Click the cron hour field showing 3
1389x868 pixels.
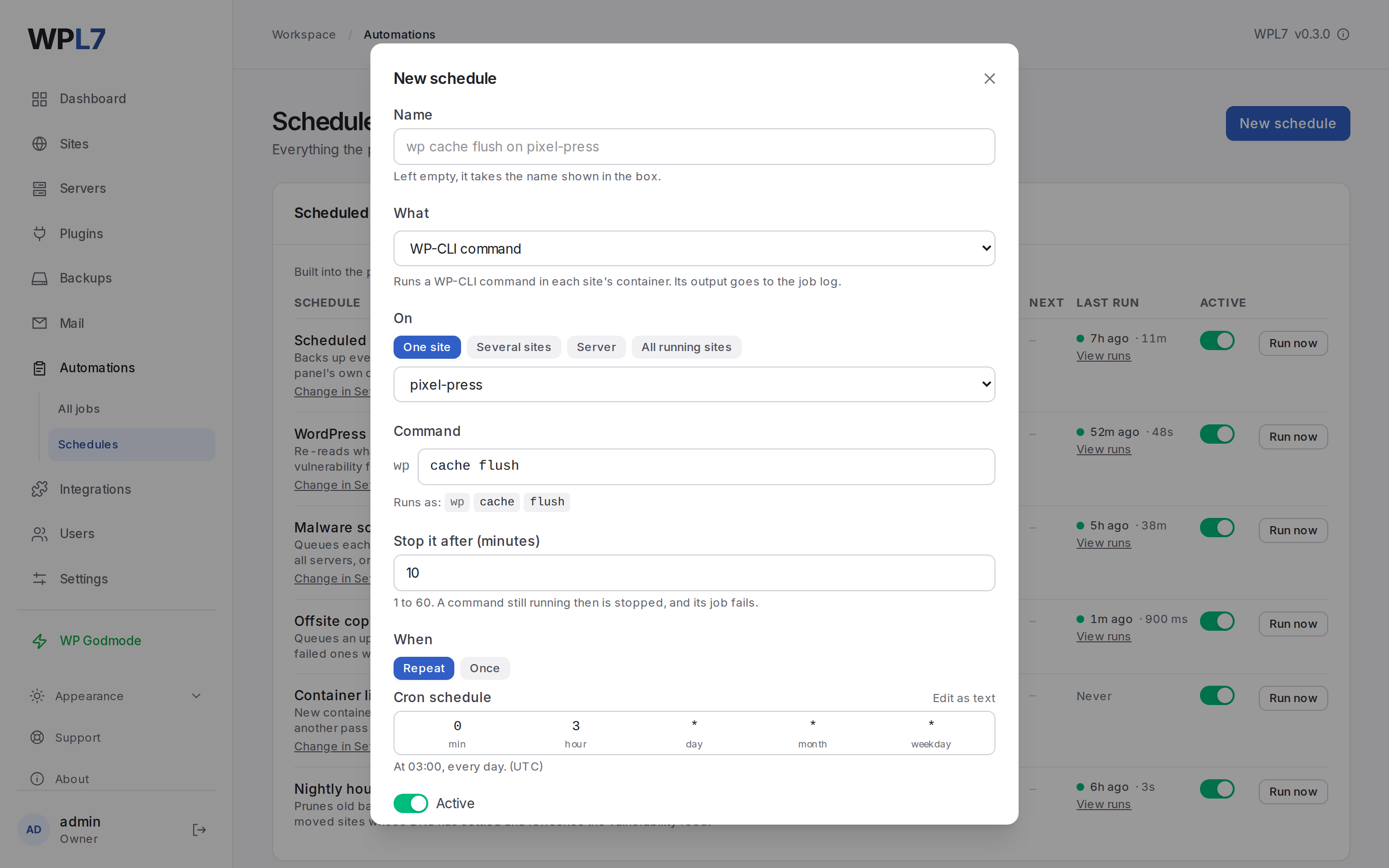point(576,733)
